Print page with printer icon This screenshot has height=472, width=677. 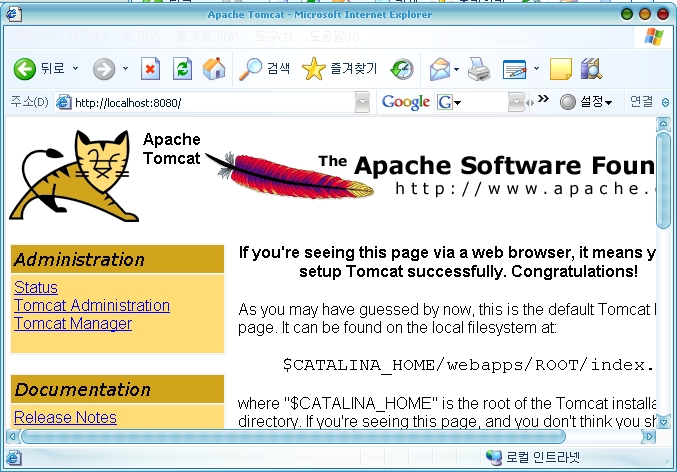[479, 69]
